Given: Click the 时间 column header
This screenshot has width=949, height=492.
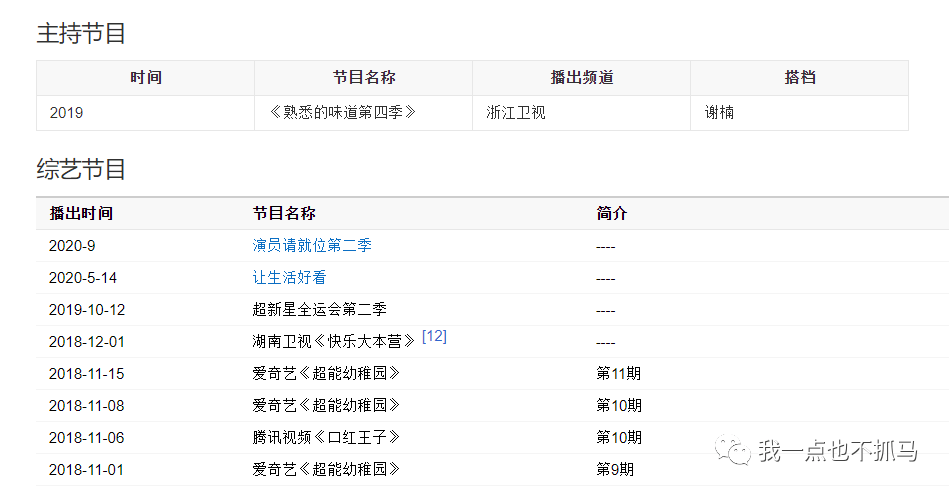Looking at the screenshot, I should (x=145, y=77).
